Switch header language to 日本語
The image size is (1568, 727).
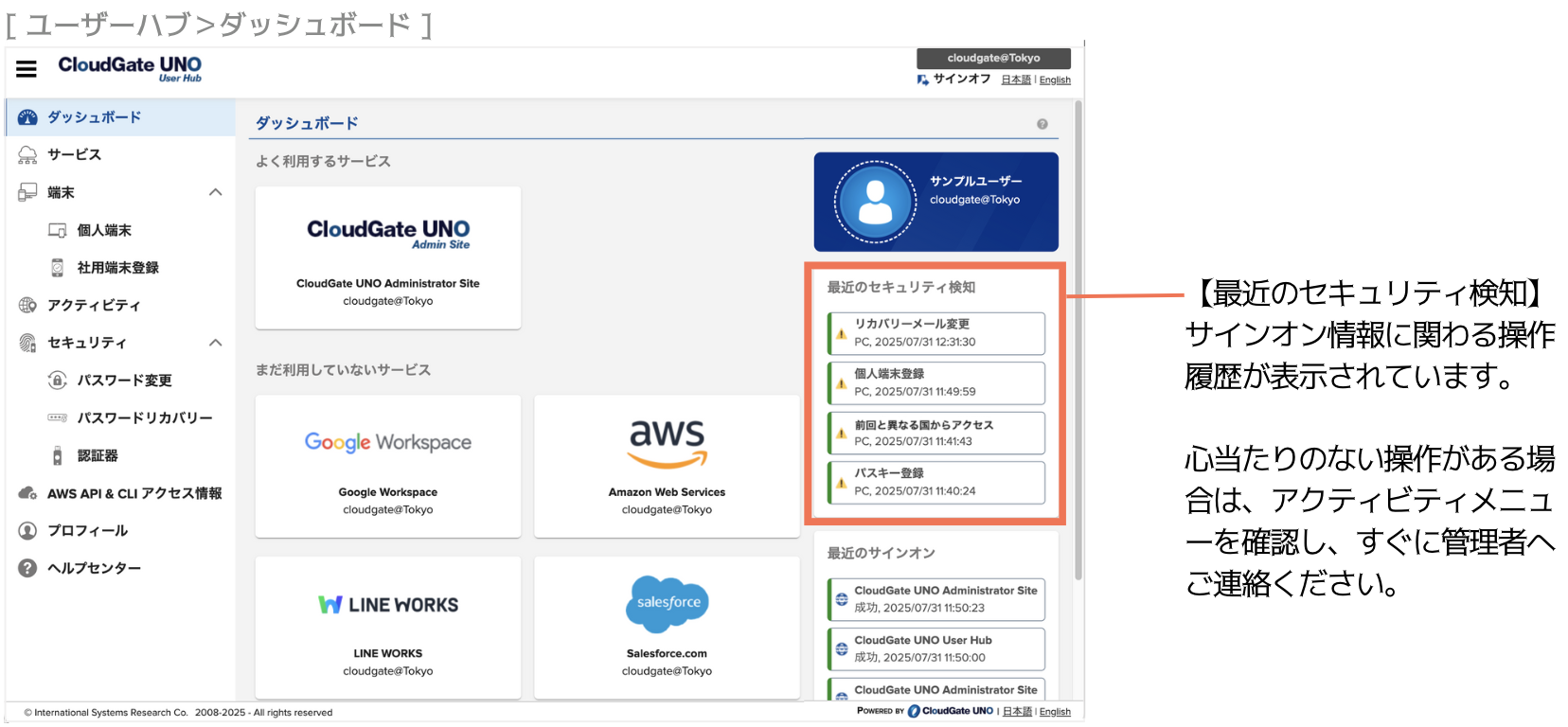pyautogui.click(x=1016, y=80)
